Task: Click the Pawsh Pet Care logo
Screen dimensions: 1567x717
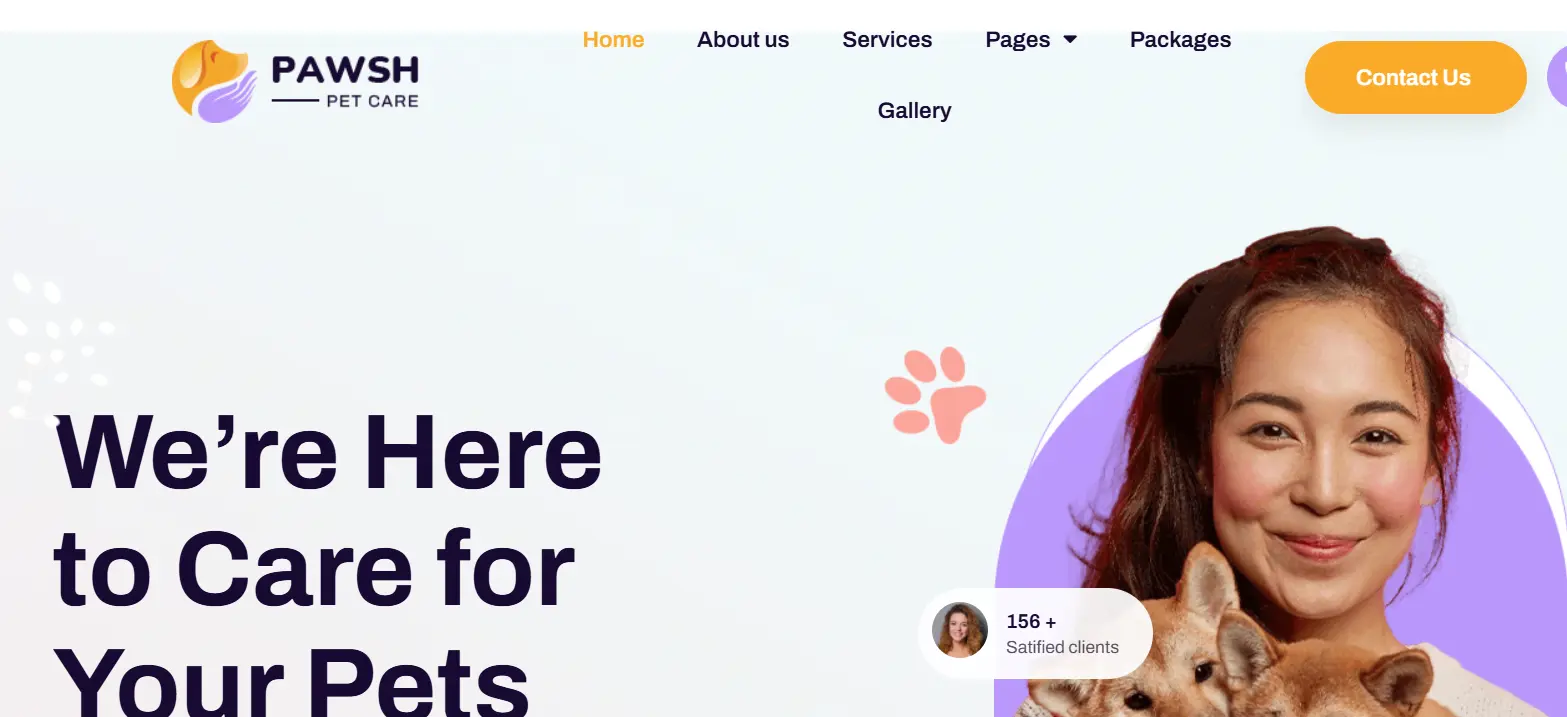Action: [295, 81]
